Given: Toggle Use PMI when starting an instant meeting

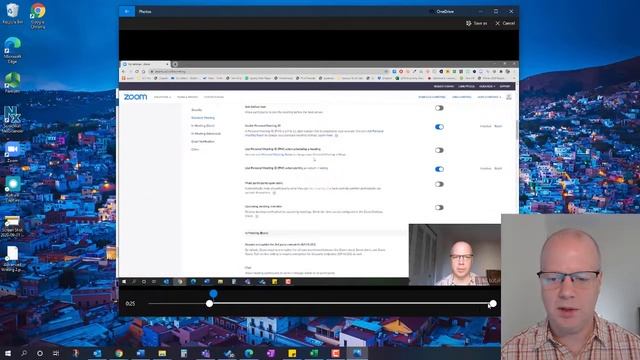Looking at the screenshot, I should [x=439, y=169].
